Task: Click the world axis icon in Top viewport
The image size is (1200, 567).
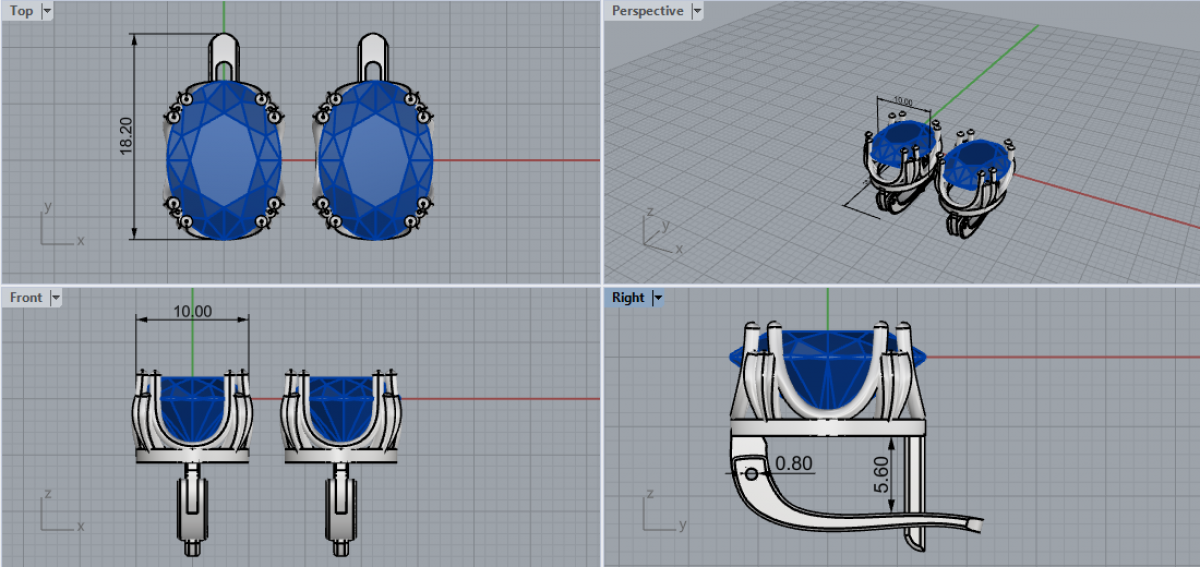Action: 58,228
